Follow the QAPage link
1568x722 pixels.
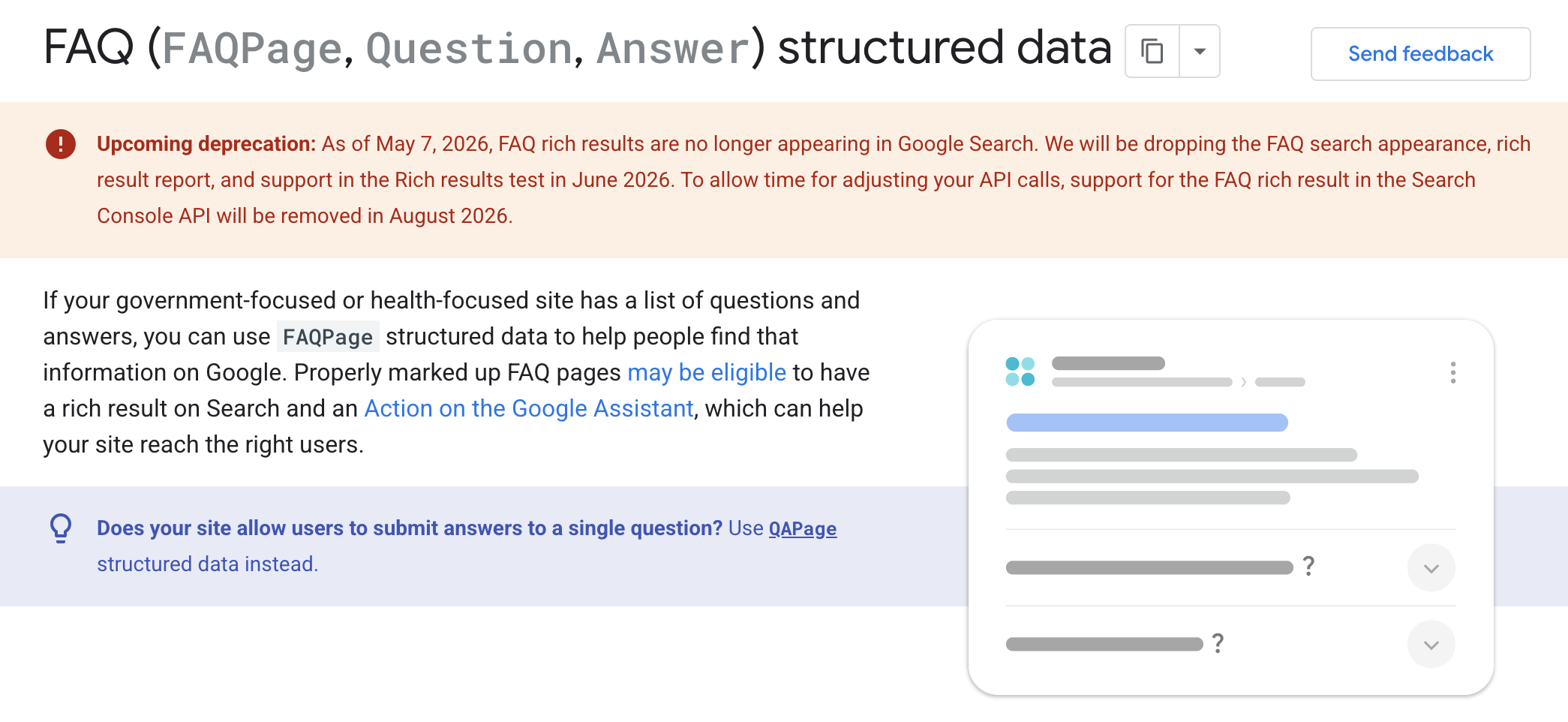pyautogui.click(x=803, y=528)
